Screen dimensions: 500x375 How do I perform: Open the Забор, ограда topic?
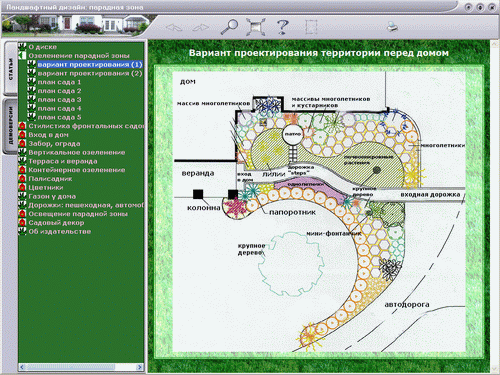coord(54,144)
